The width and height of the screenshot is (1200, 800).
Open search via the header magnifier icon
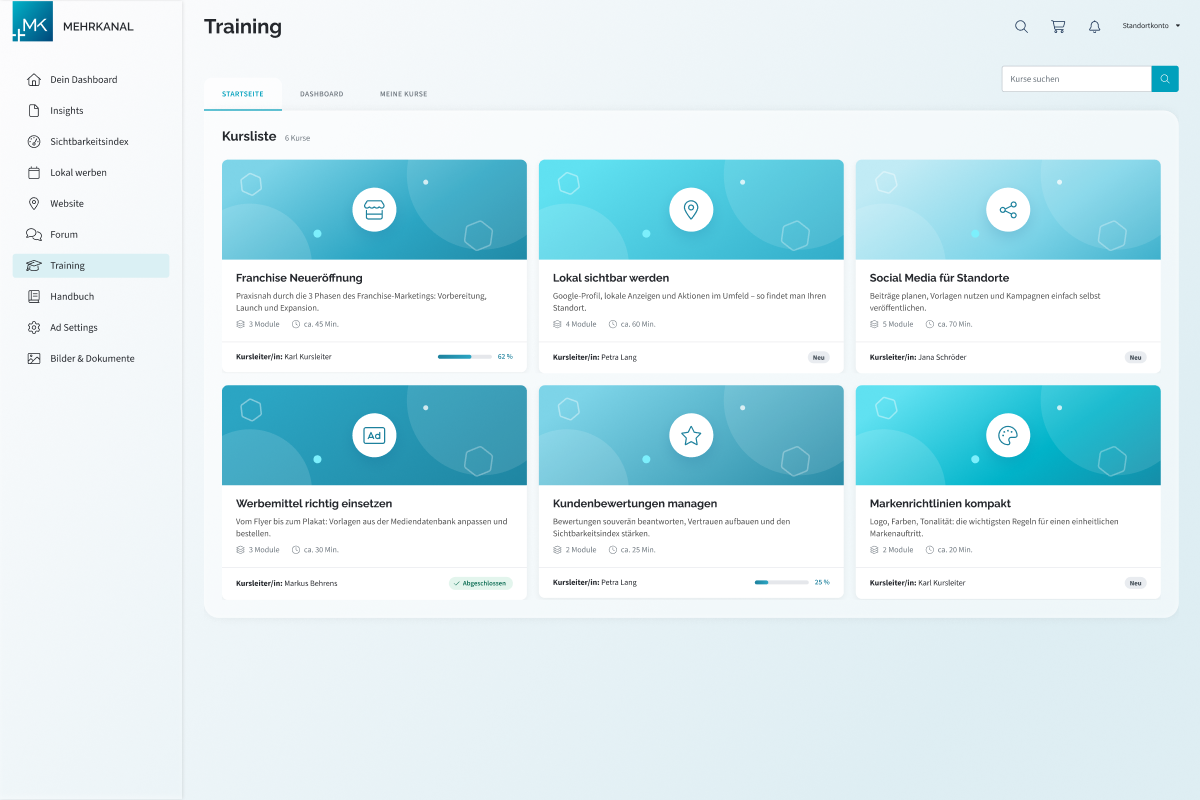[x=1021, y=27]
